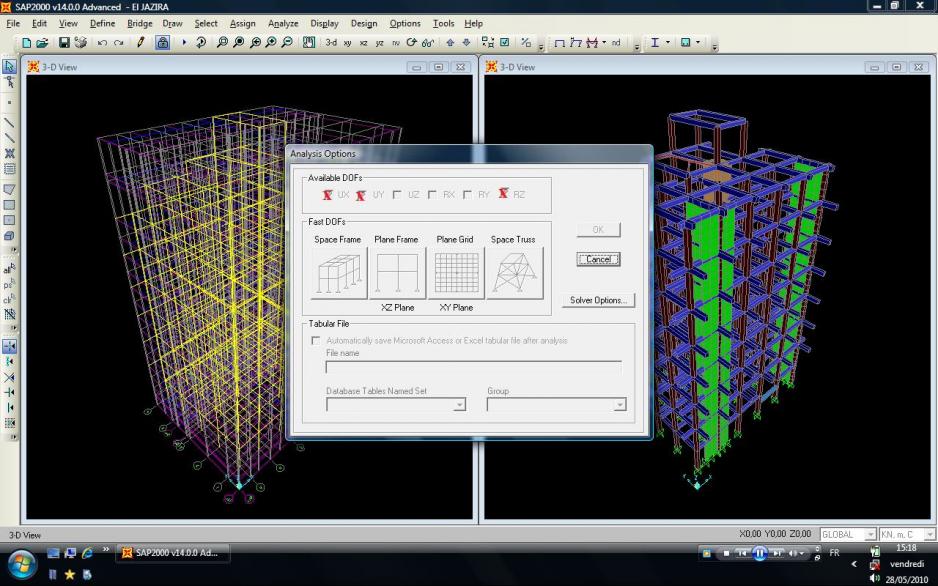
Task: Choose the Plane Grid XY preset
Action: pos(456,273)
